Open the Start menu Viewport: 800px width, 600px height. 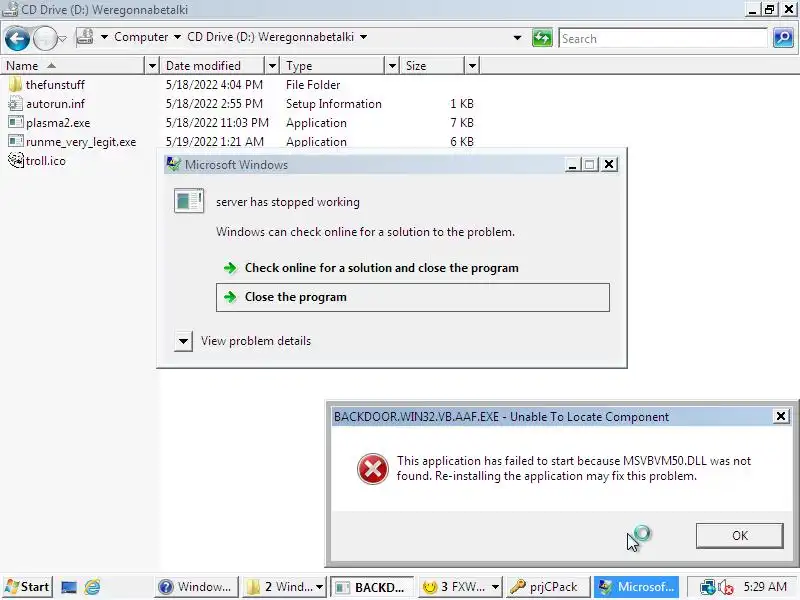pos(27,587)
